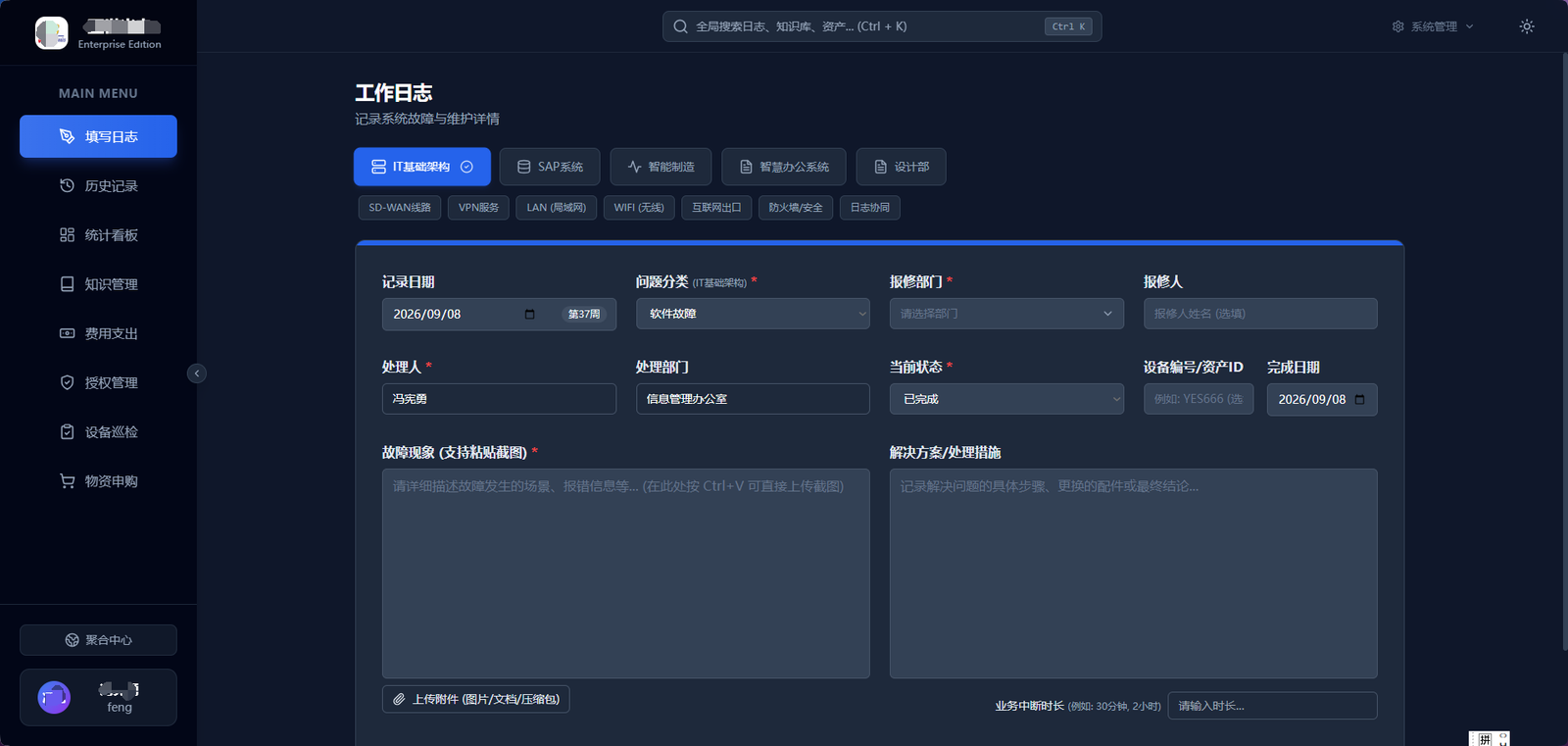Click the system management gear icon

[x=1398, y=26]
